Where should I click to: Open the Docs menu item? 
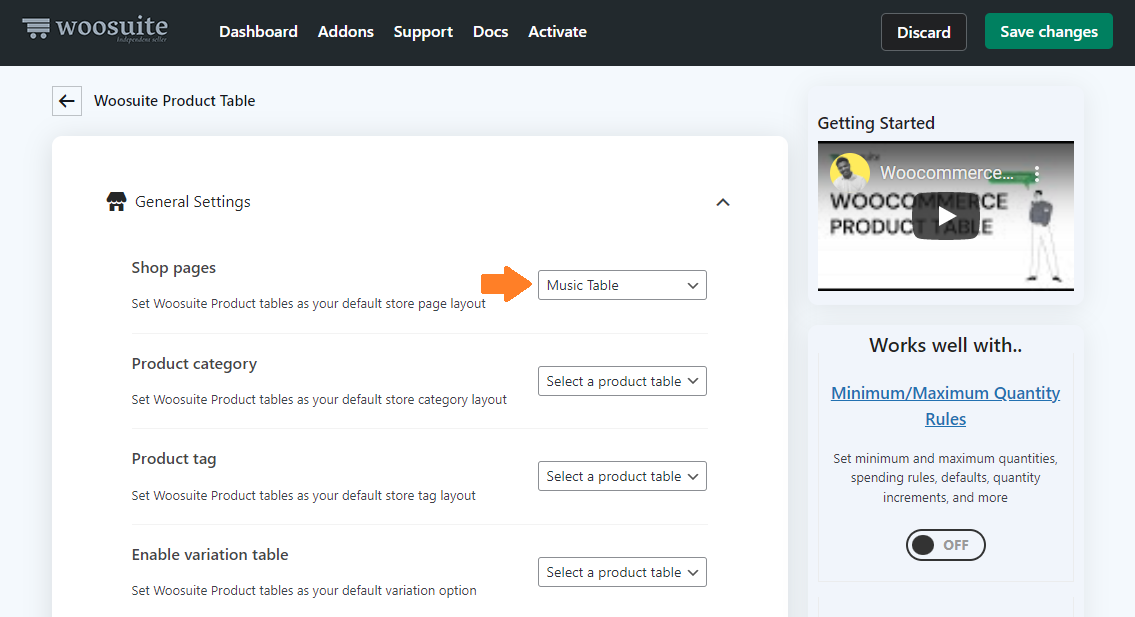pyautogui.click(x=490, y=32)
